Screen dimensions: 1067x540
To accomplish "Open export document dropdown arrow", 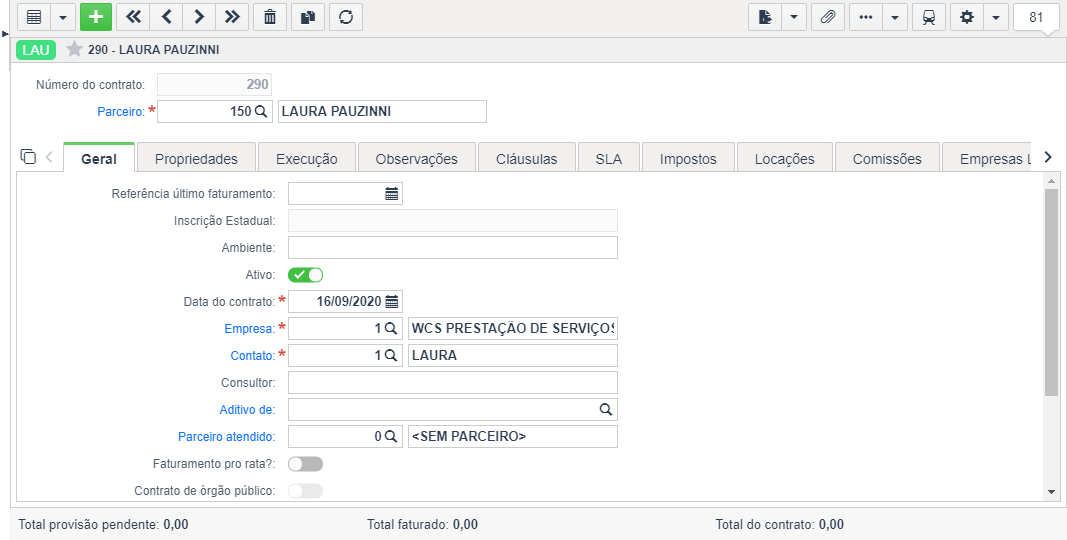I will [794, 17].
